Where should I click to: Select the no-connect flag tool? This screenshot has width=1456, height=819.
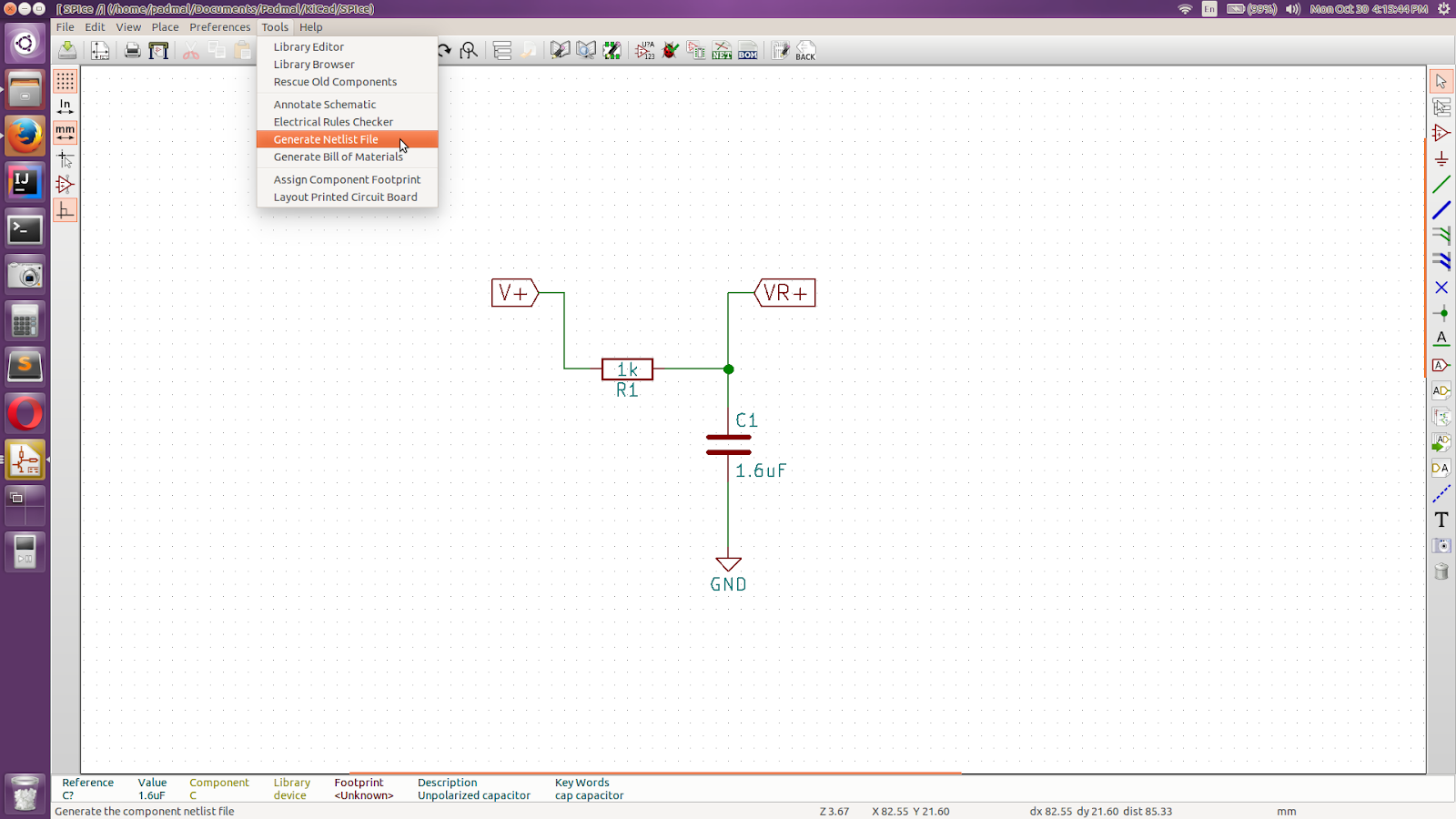click(x=1441, y=288)
